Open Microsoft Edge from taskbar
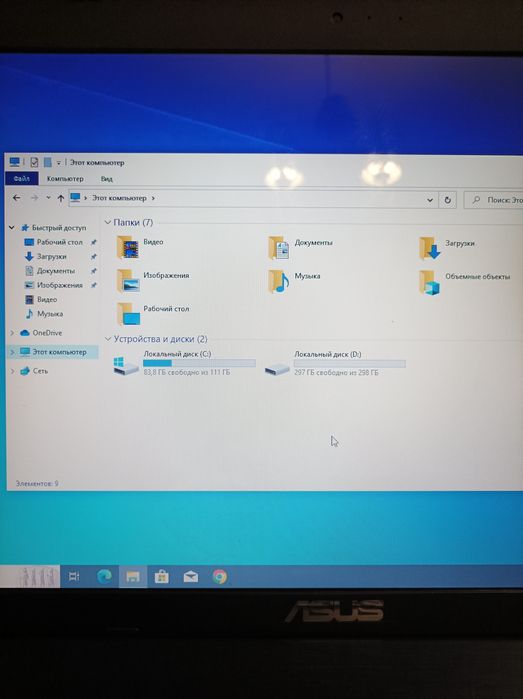The image size is (523, 699). pos(104,576)
